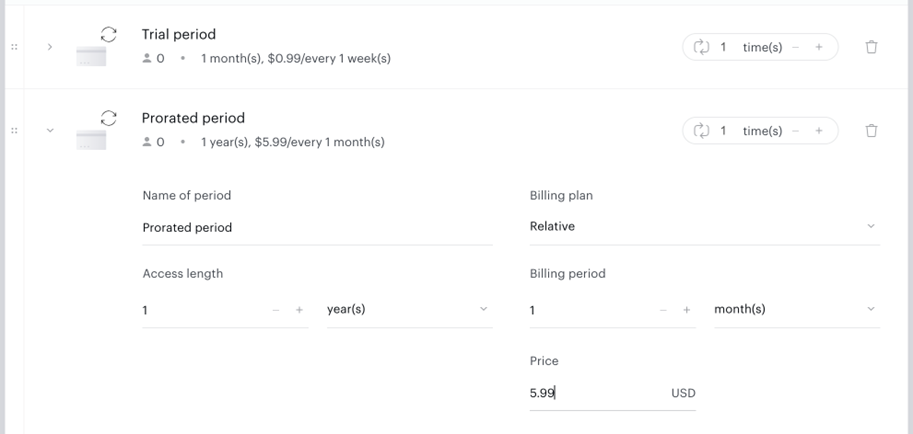Delete the Trial period row
This screenshot has height=434, width=913.
coord(871,47)
